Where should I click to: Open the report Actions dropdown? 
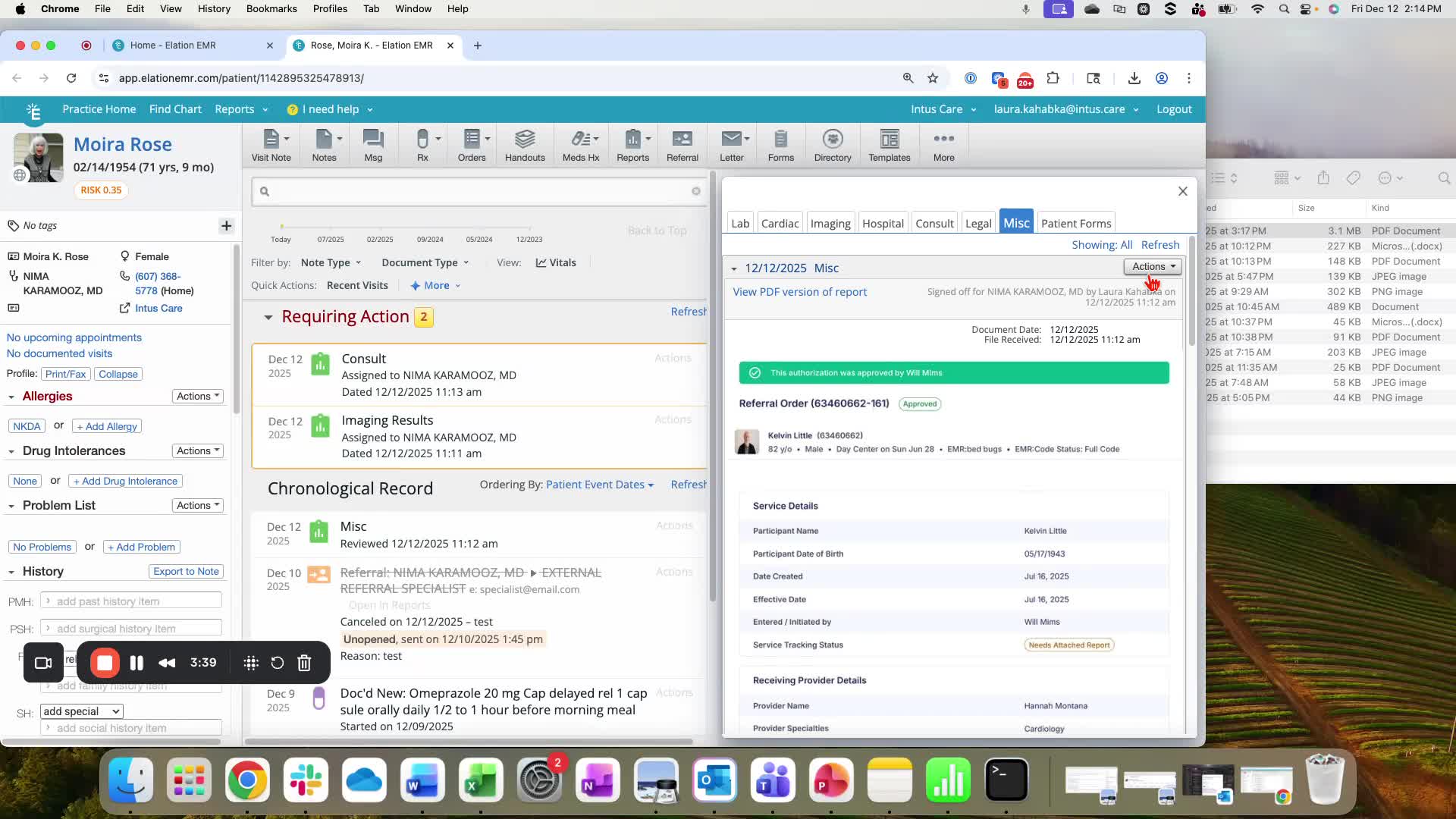(x=1153, y=266)
